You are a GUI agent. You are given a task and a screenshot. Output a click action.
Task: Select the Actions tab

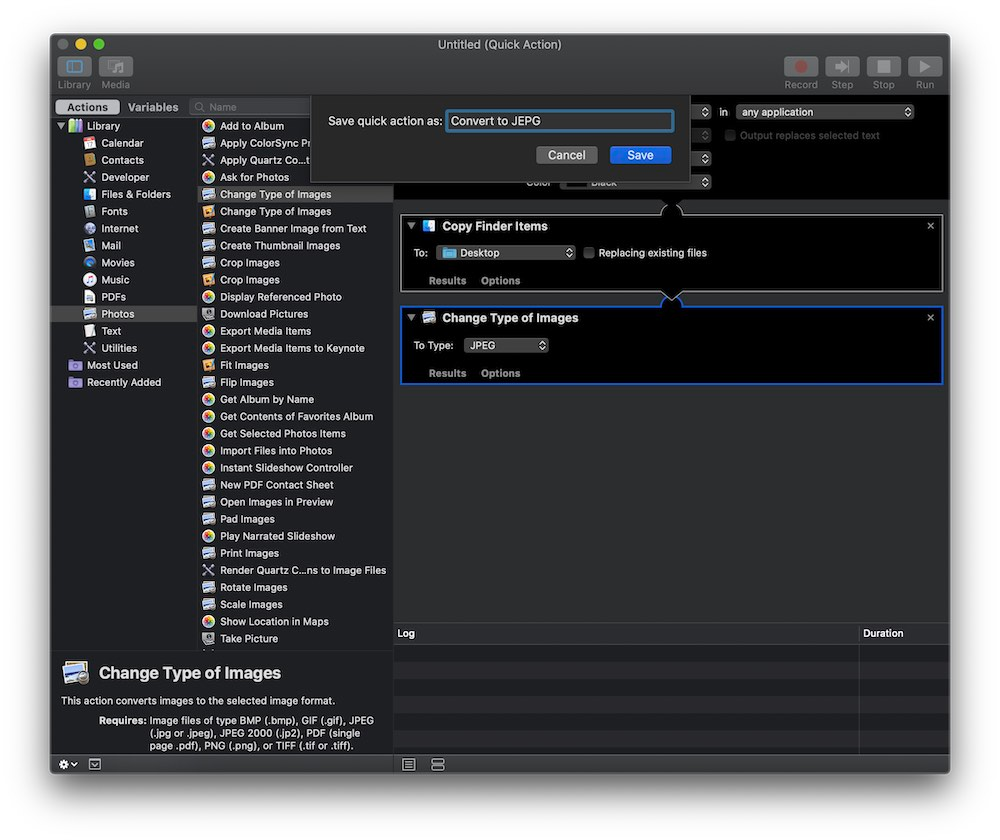click(87, 107)
